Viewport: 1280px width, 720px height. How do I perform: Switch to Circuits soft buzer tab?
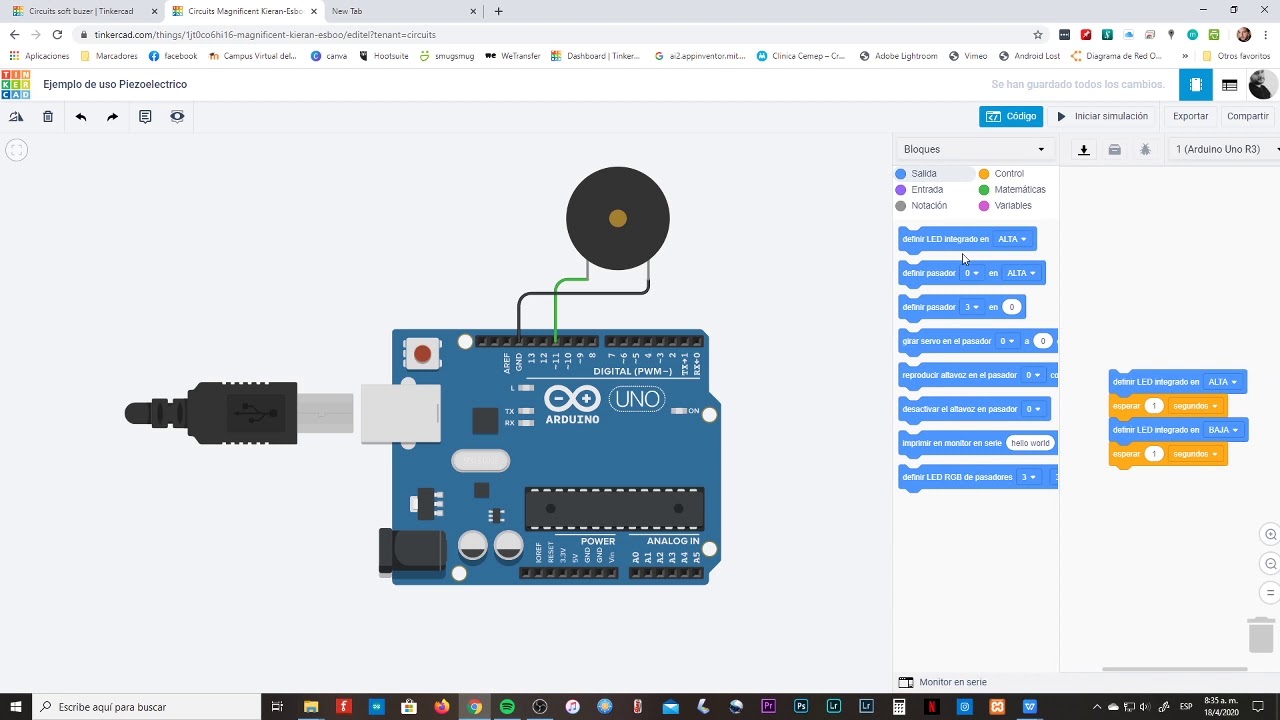pyautogui.click(x=80, y=11)
